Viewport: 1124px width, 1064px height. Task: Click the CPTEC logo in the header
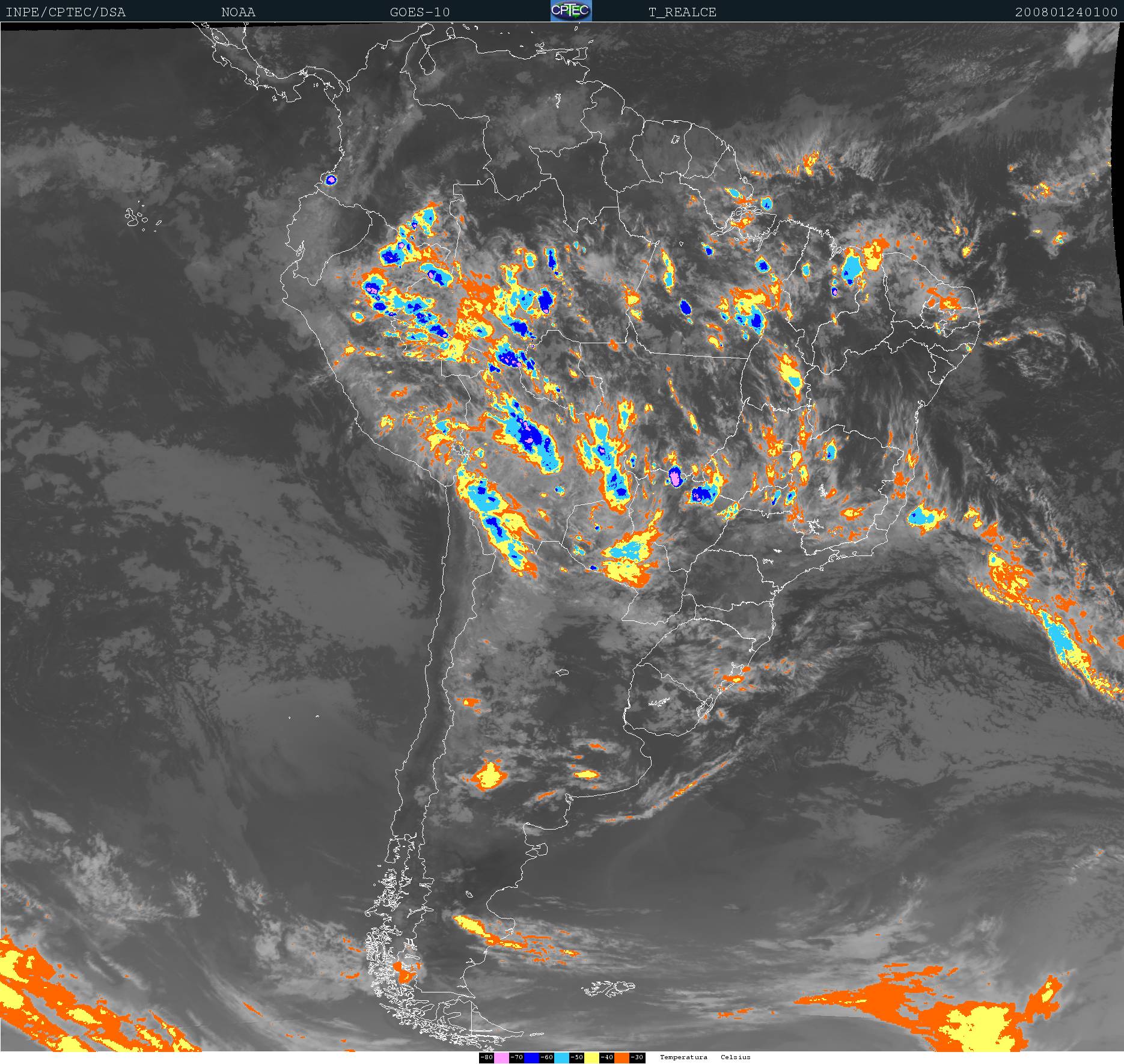click(x=571, y=11)
